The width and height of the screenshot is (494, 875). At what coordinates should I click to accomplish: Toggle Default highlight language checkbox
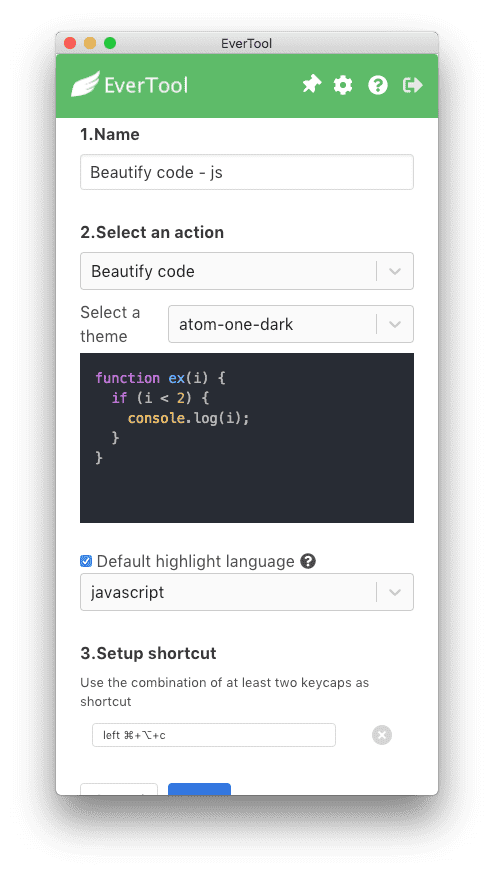tap(86, 561)
